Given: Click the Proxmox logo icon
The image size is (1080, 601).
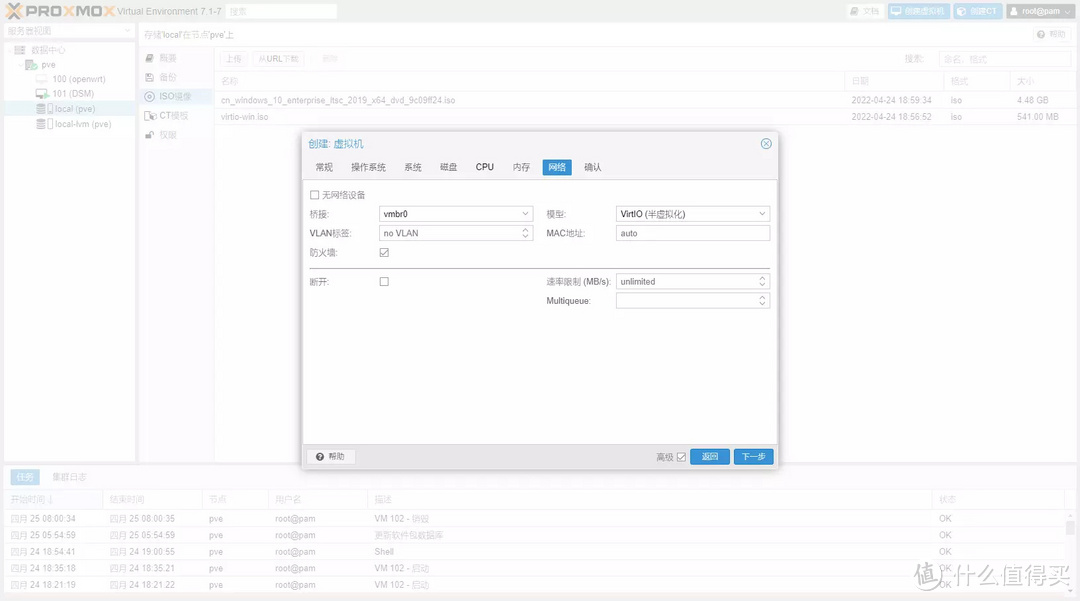Looking at the screenshot, I should 13,11.
